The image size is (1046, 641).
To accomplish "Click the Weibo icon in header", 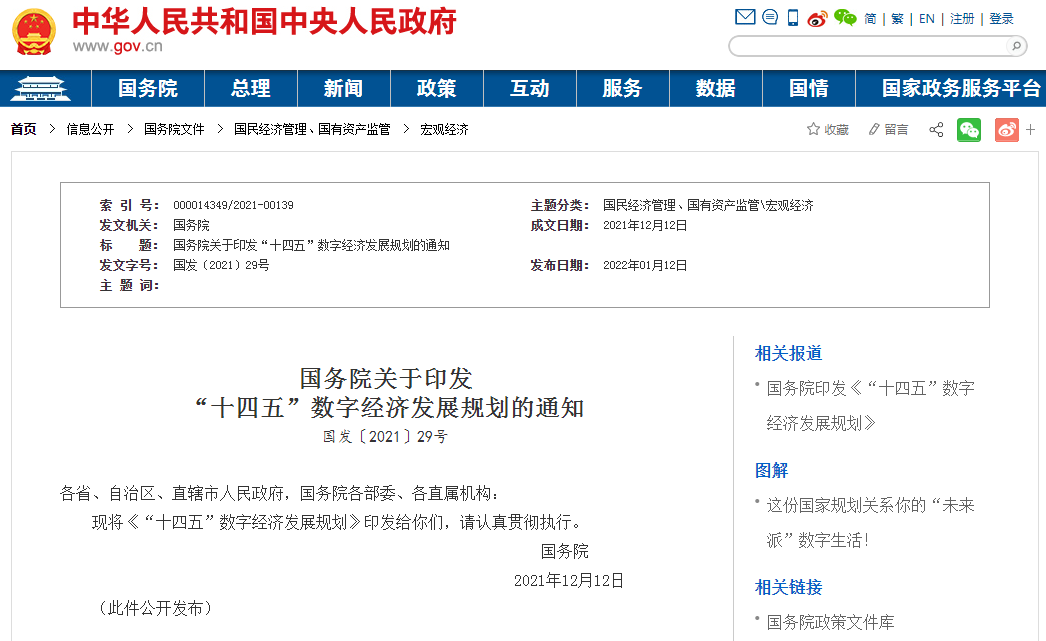I will pos(817,18).
